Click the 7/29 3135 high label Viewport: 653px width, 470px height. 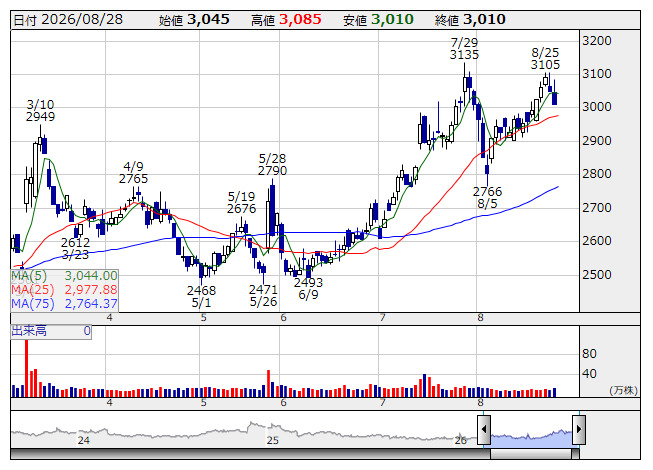click(x=464, y=48)
